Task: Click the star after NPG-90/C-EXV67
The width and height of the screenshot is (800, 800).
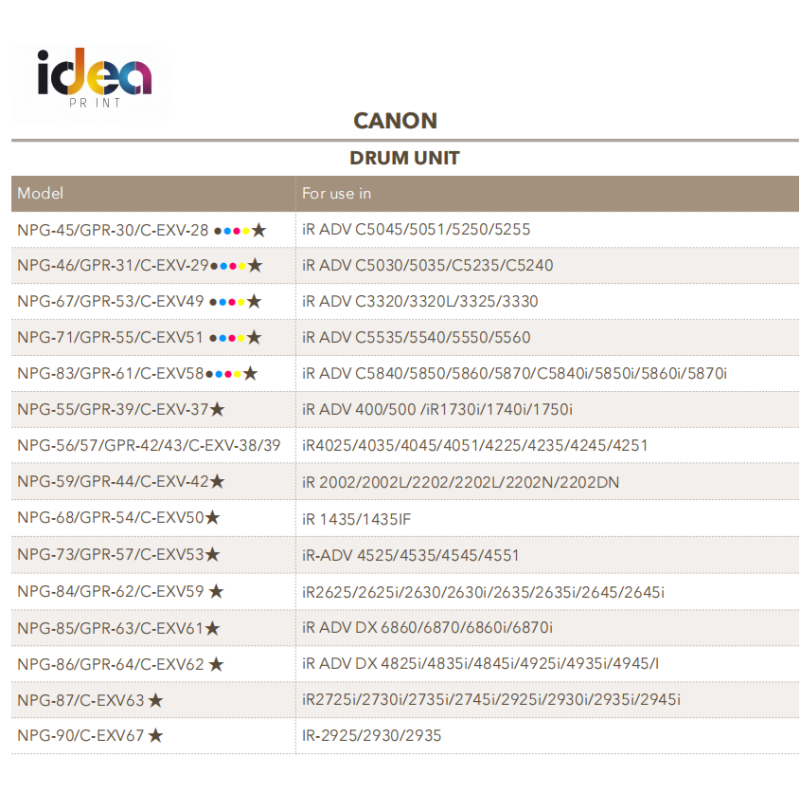Action: (155, 736)
